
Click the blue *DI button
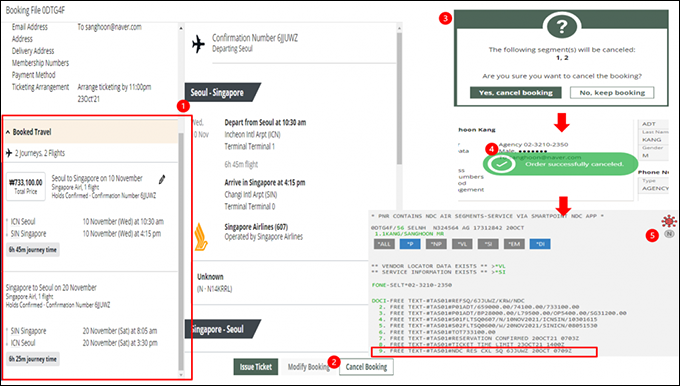(540, 244)
